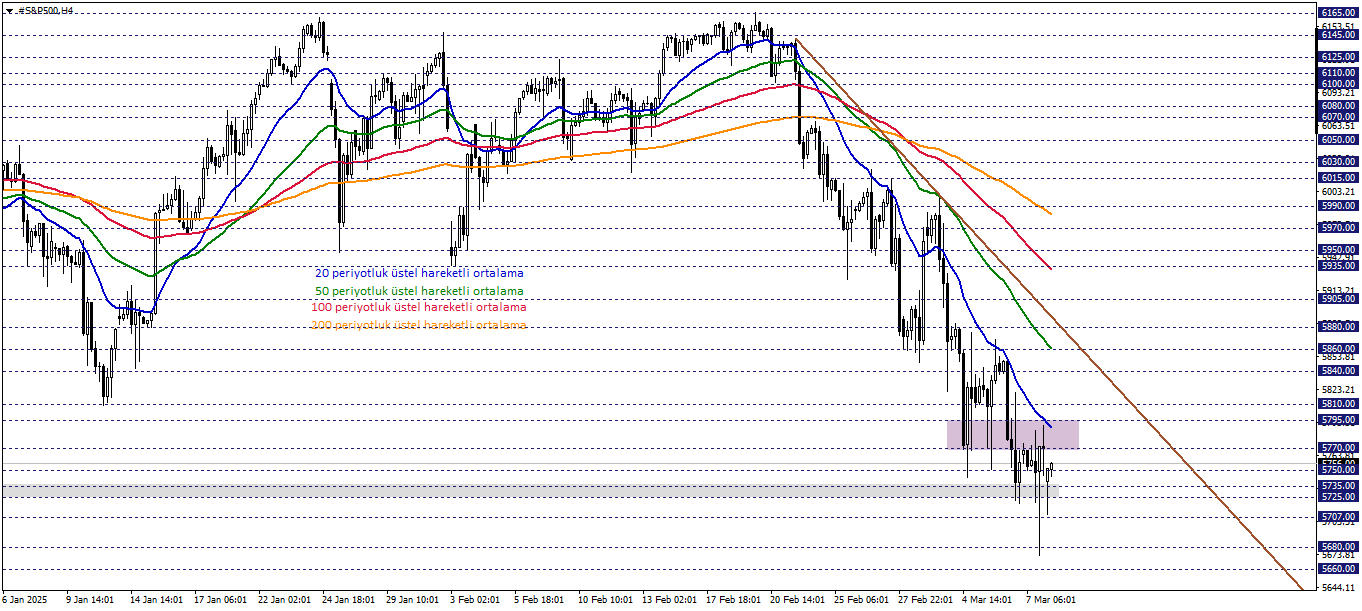Click the 5880.00 price level label
This screenshot has height=611, width=1362.
tap(1337, 326)
